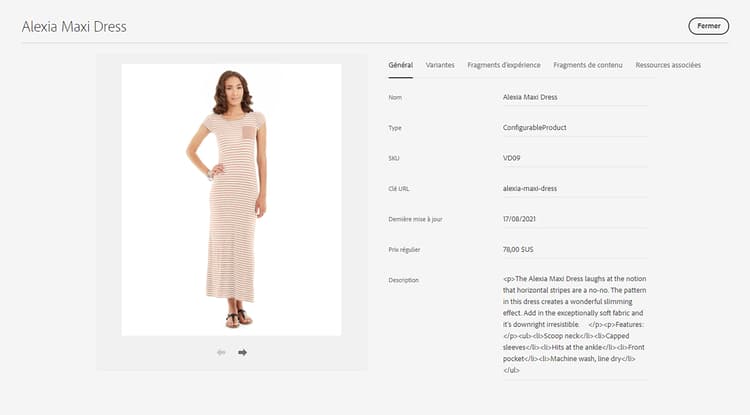
Task: Close the product view with Fermer
Action: pyautogui.click(x=708, y=26)
